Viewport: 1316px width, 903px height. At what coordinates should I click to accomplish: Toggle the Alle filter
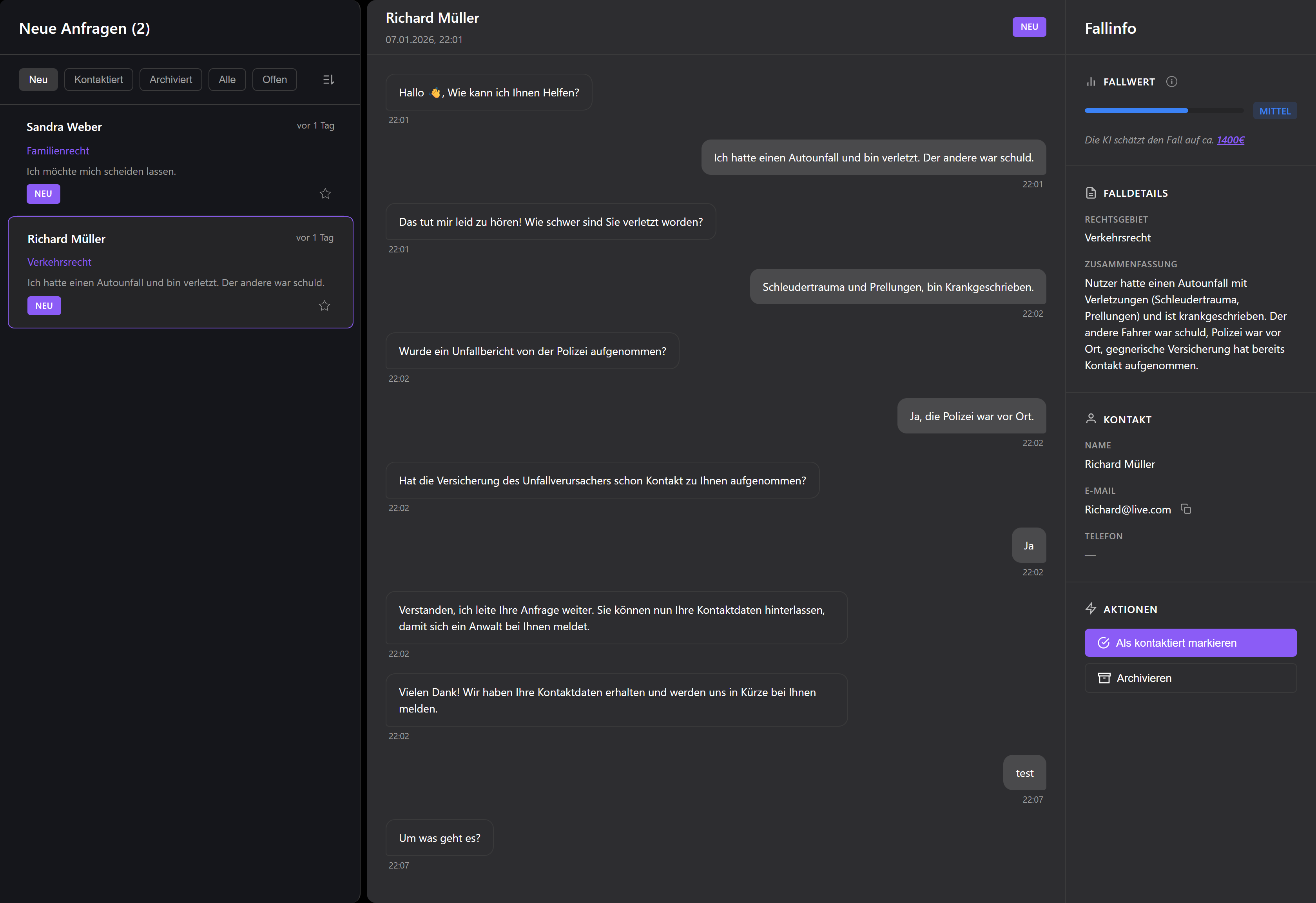[227, 79]
